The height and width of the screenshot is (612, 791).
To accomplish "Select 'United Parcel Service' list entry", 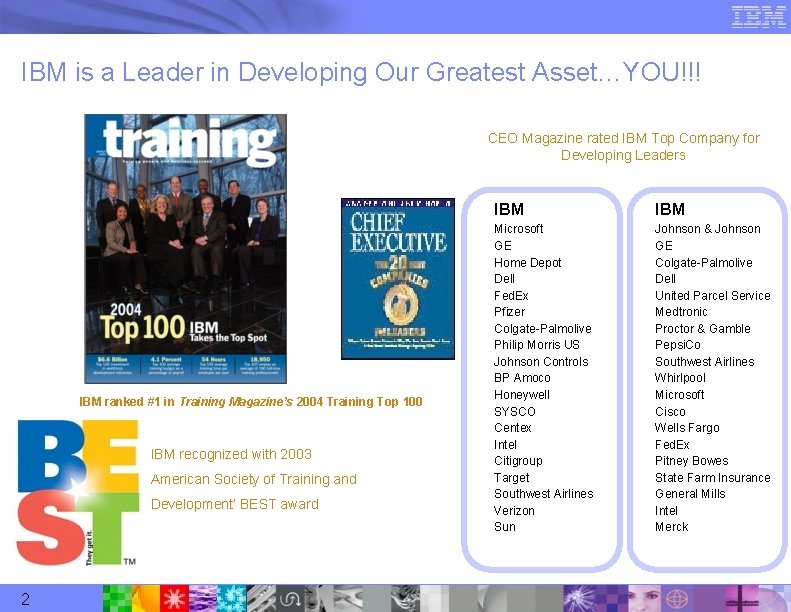I will 712,295.
